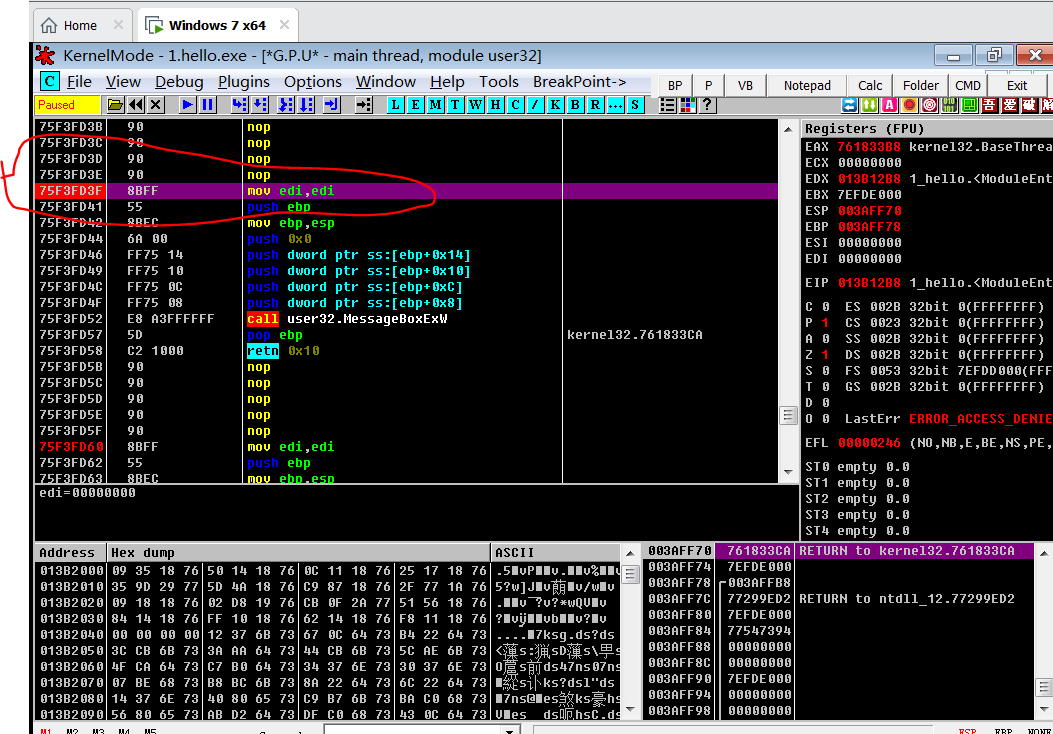Open the Options menu
This screenshot has width=1053, height=734.
(312, 82)
